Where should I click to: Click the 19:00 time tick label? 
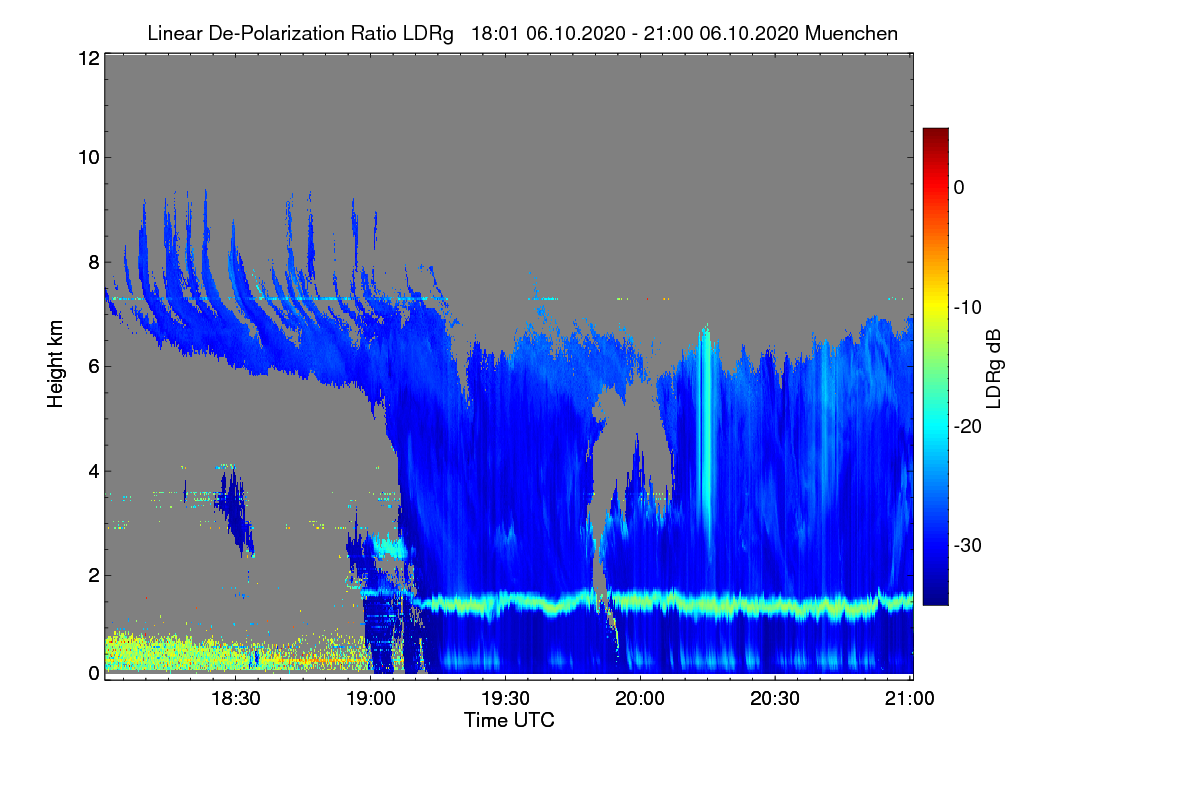point(370,699)
